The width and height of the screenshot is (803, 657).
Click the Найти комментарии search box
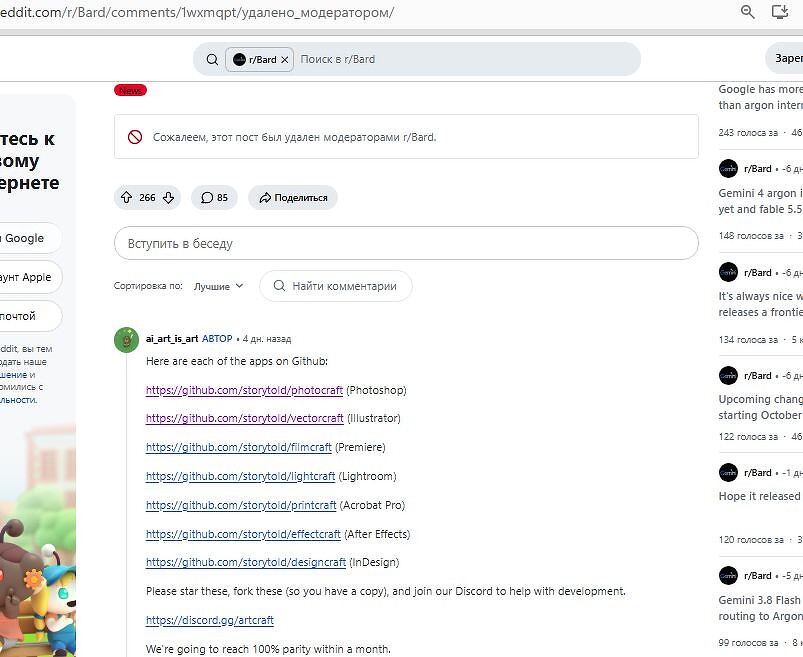336,286
